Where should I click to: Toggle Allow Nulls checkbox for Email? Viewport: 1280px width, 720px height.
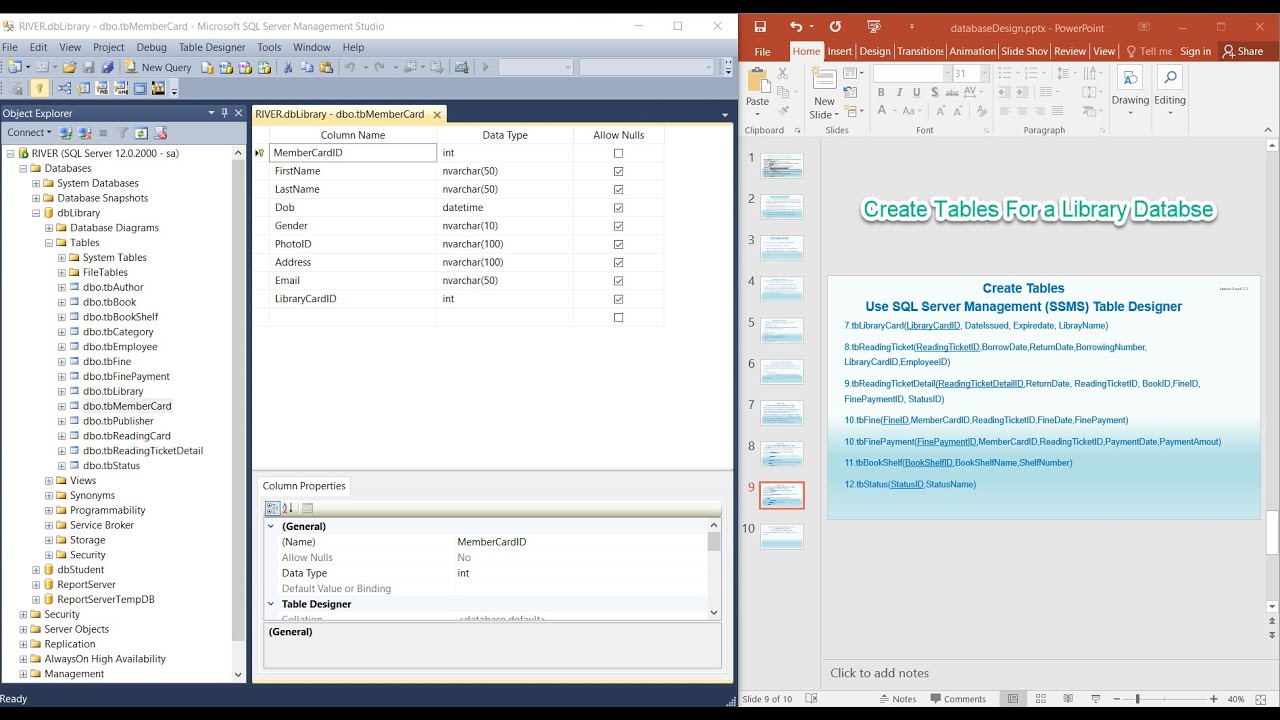pos(618,281)
